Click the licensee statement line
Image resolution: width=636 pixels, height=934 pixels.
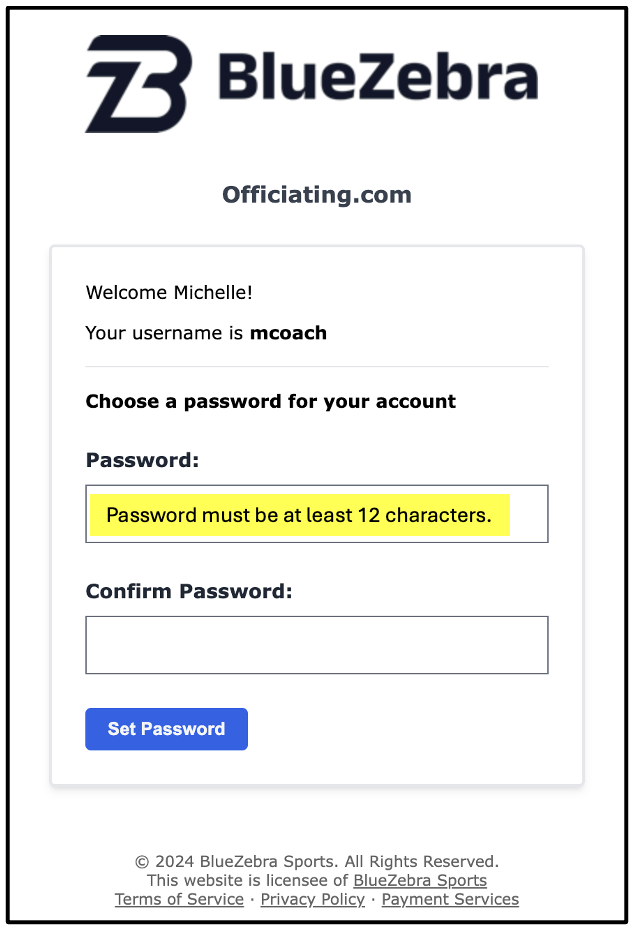tap(317, 880)
